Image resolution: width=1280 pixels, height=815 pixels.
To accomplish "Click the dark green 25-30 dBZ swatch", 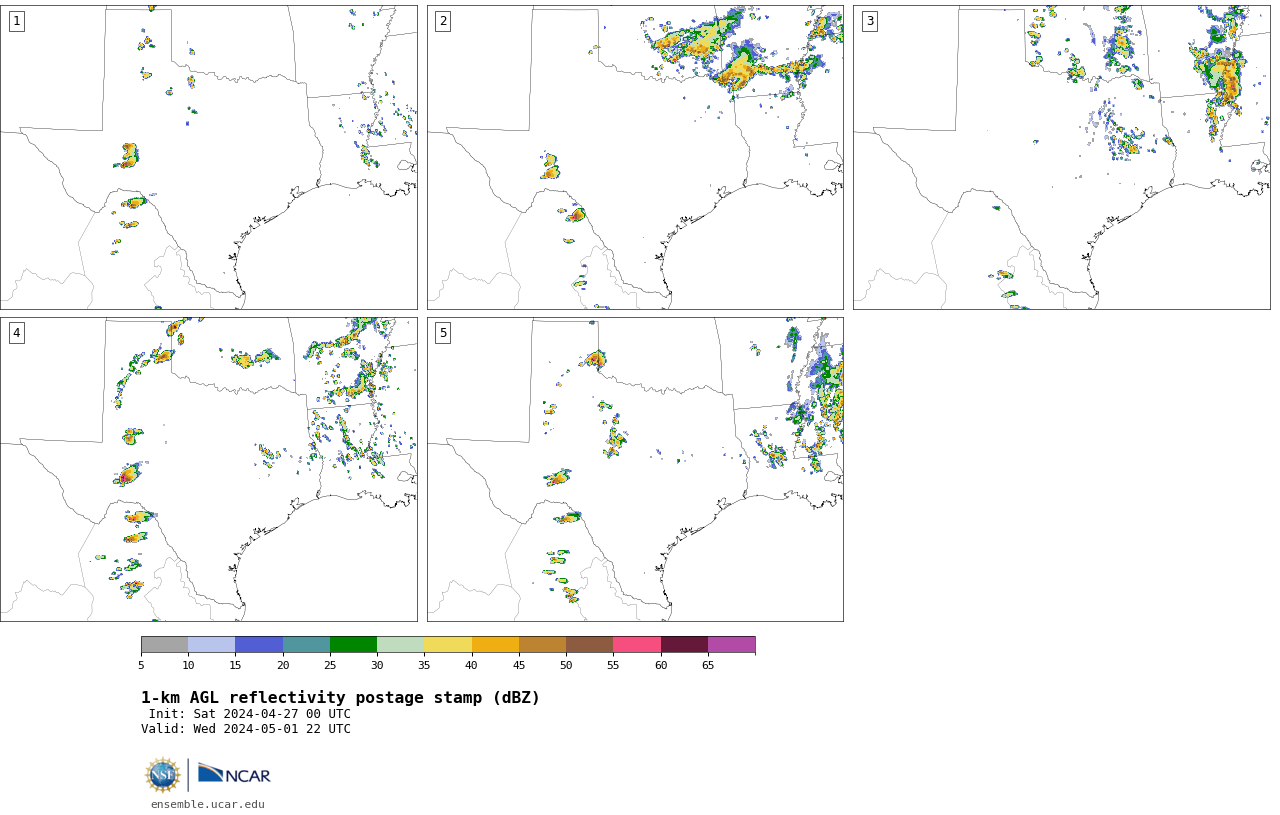I will [x=353, y=644].
